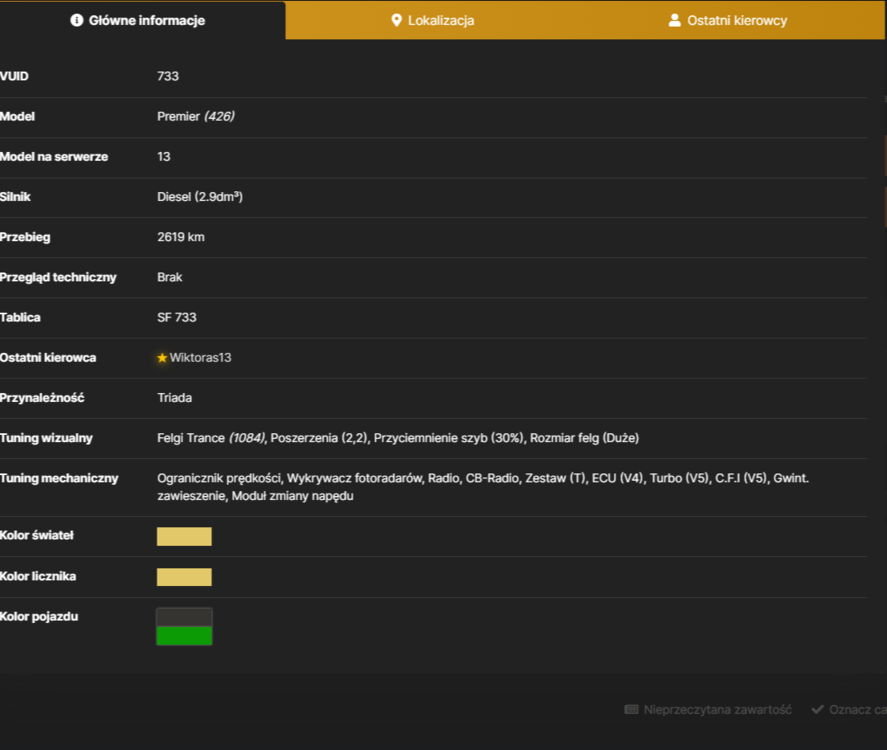This screenshot has width=887, height=750.
Task: Click the icon beside Nieprzeczytana zawartość
Action: coord(631,709)
